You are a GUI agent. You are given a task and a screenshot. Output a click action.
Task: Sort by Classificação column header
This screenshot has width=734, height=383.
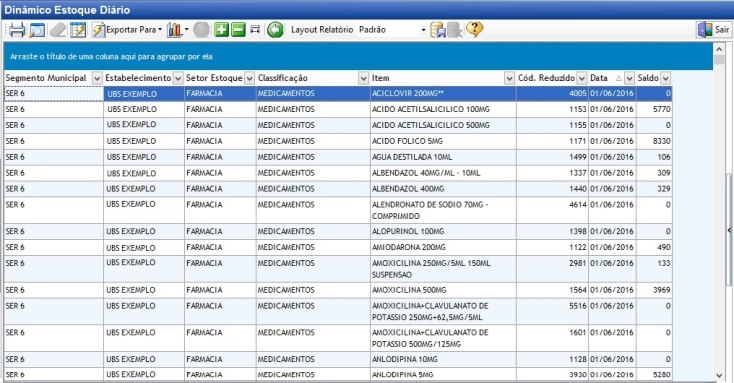283,78
